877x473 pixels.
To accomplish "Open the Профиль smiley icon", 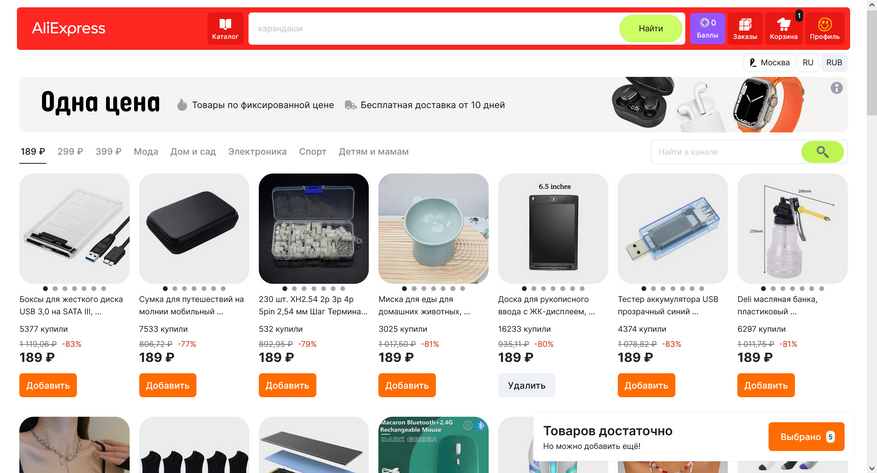I will pos(824,29).
